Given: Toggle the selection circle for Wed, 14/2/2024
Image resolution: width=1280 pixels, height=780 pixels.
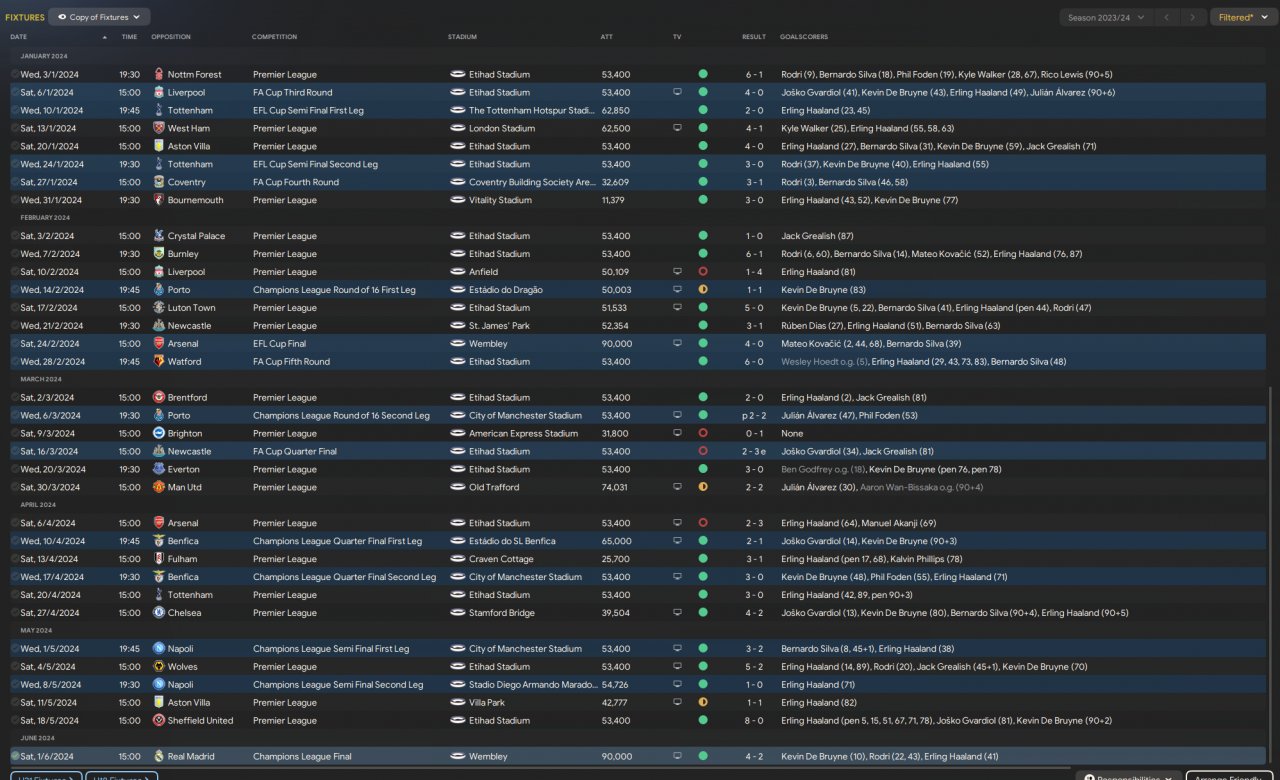Looking at the screenshot, I should (x=15, y=290).
